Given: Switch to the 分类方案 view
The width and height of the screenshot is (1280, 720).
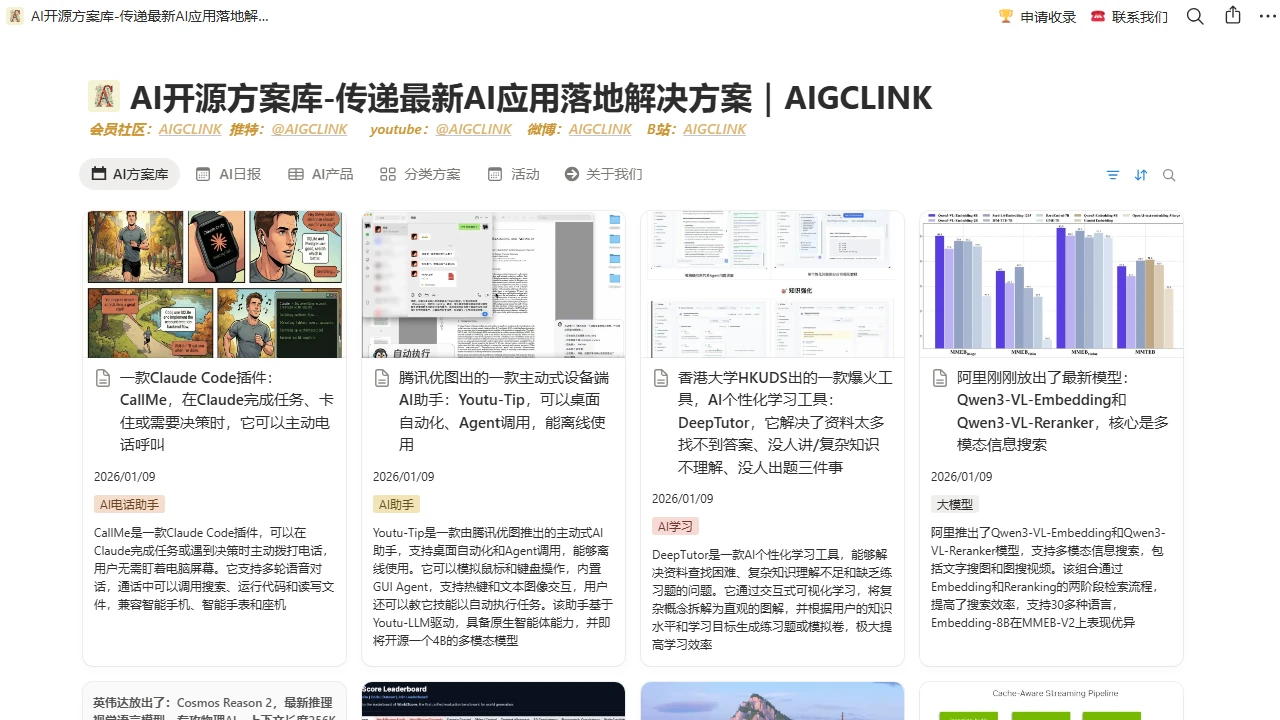Looking at the screenshot, I should click(x=420, y=174).
